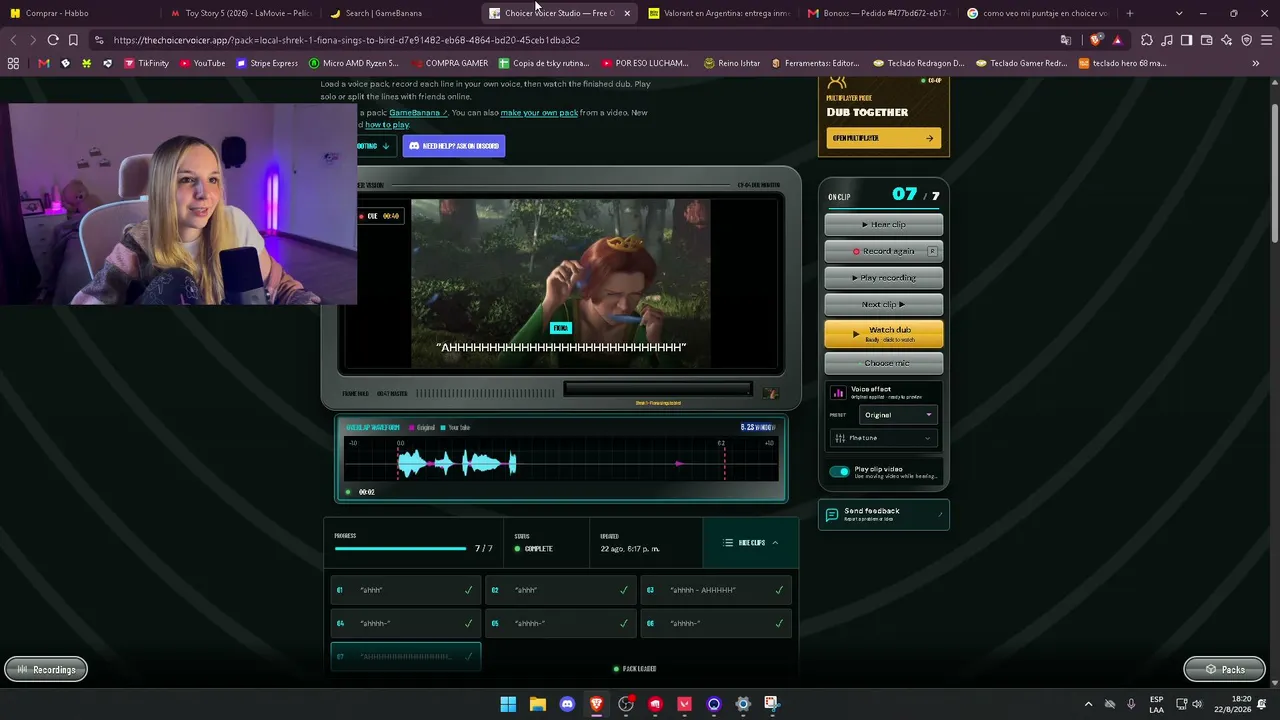This screenshot has width=1280, height=720.
Task: Open File Explorer from the taskbar
Action: [537, 704]
